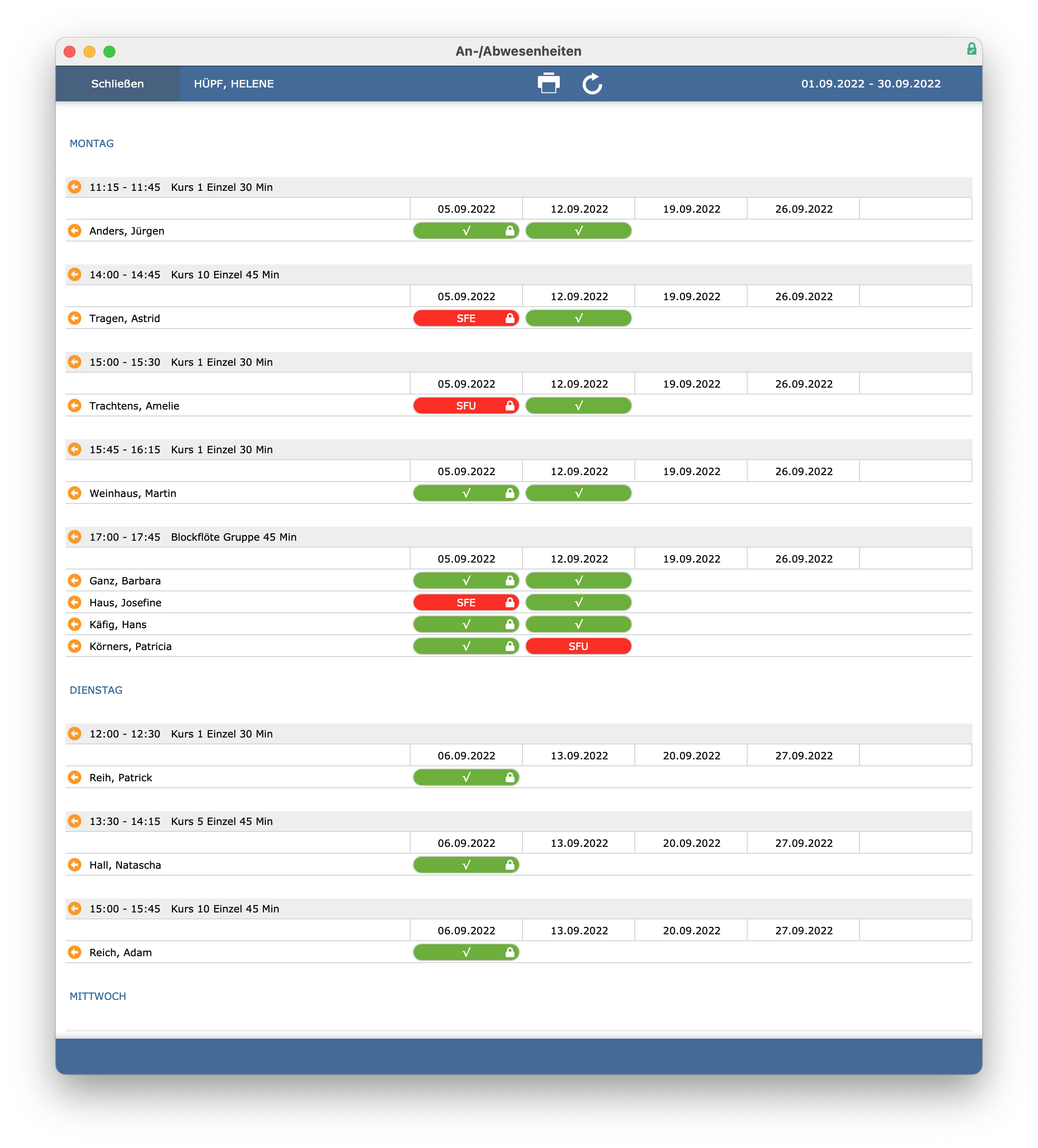Toggle Trachtens, Amelie attendance on 12.09.2022
Screen dimensions: 1038x1148
pyautogui.click(x=578, y=406)
